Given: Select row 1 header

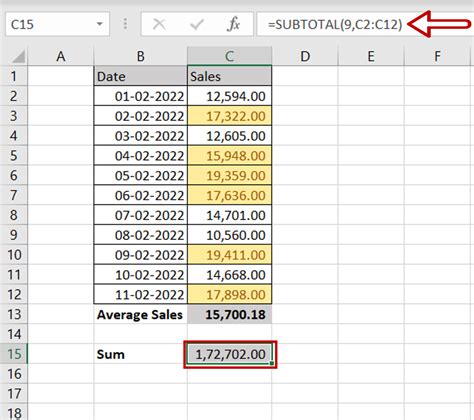Looking at the screenshot, I should 14,76.
